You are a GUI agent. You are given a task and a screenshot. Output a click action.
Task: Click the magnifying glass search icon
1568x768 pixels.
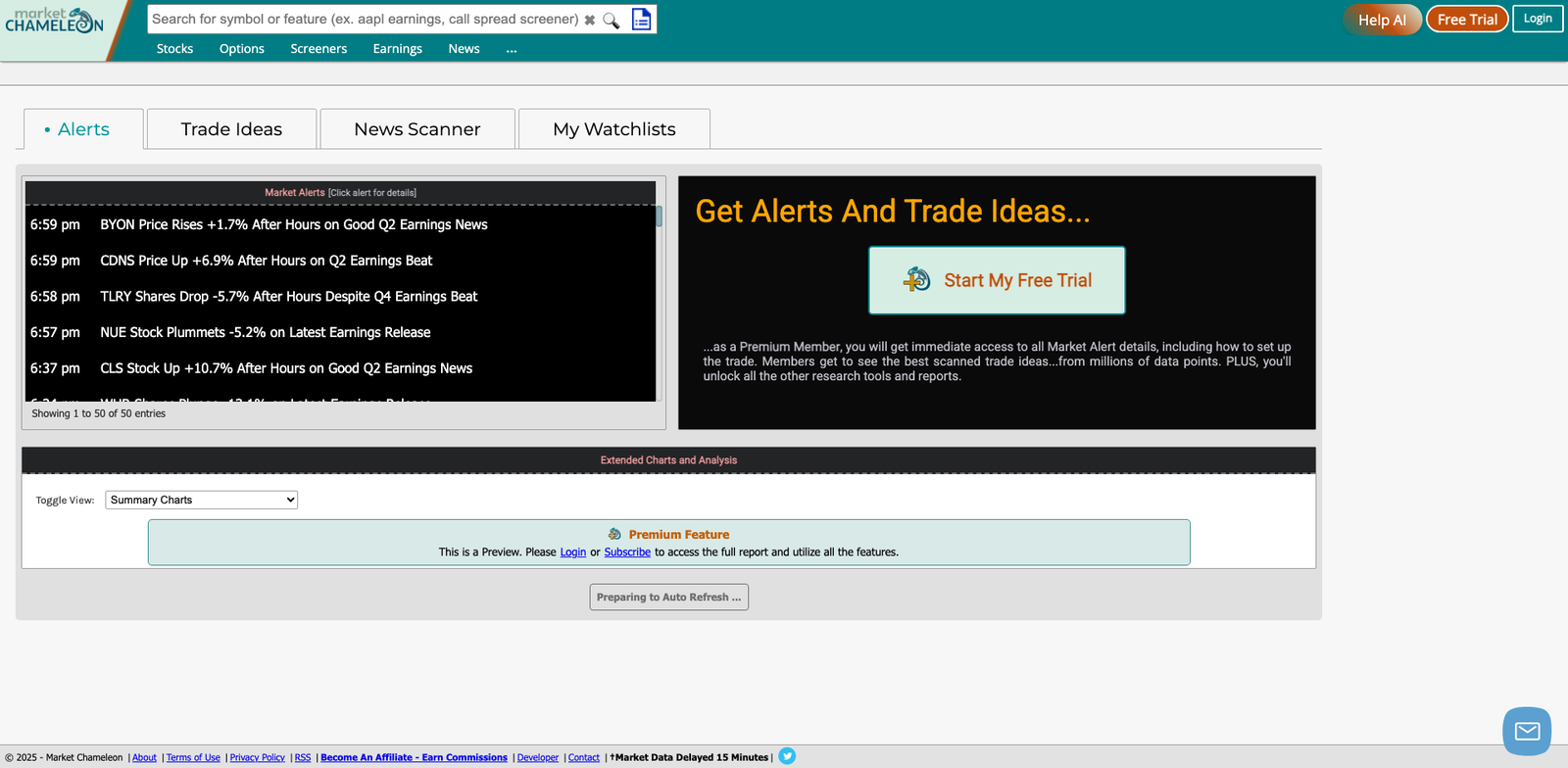[612, 20]
